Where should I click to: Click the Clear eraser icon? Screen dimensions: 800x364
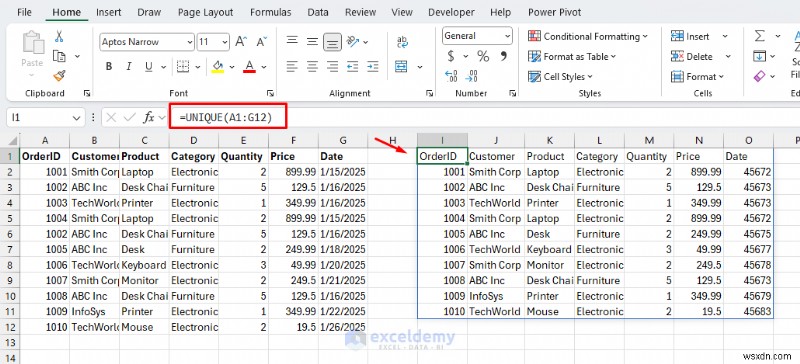[760, 76]
